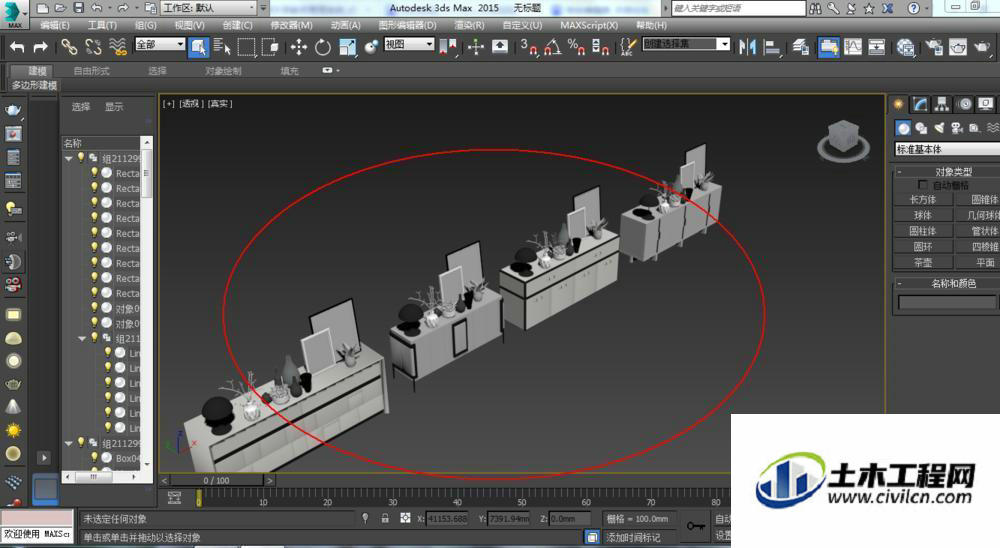Screen dimensions: 1000x548
Task: Create a 长方体 box primitive button
Action: (922, 200)
